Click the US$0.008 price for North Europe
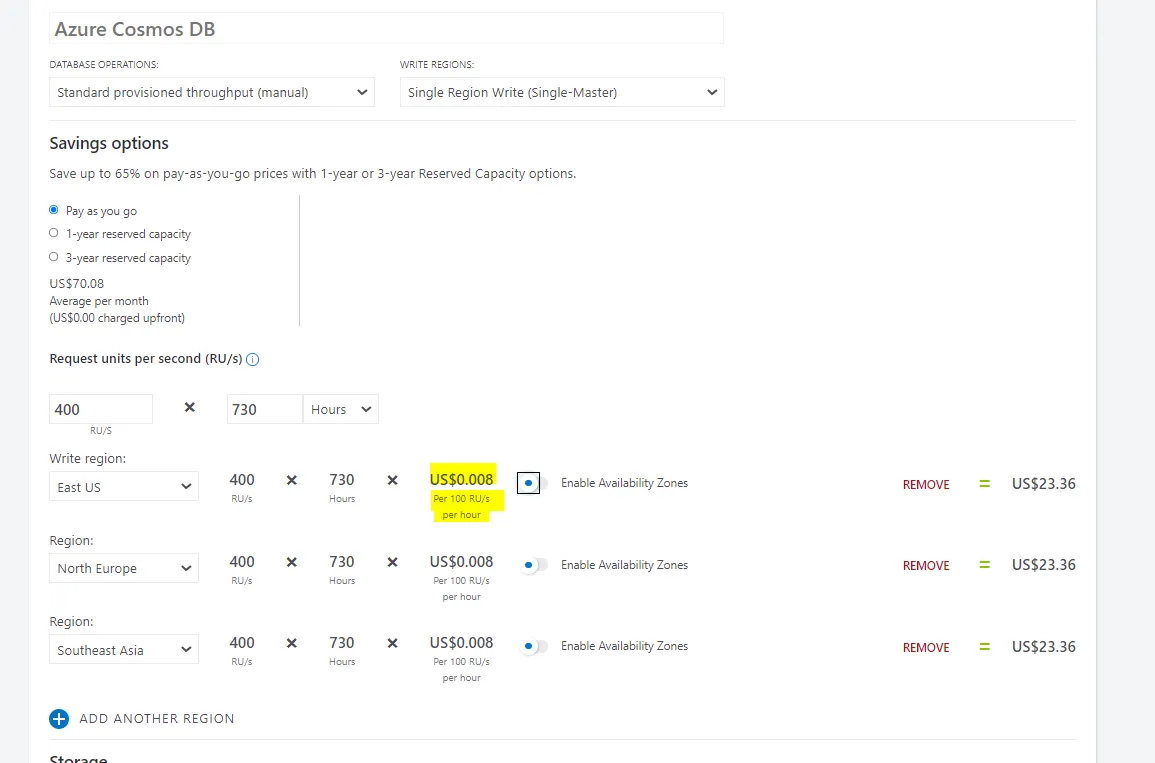1155x763 pixels. coord(461,561)
